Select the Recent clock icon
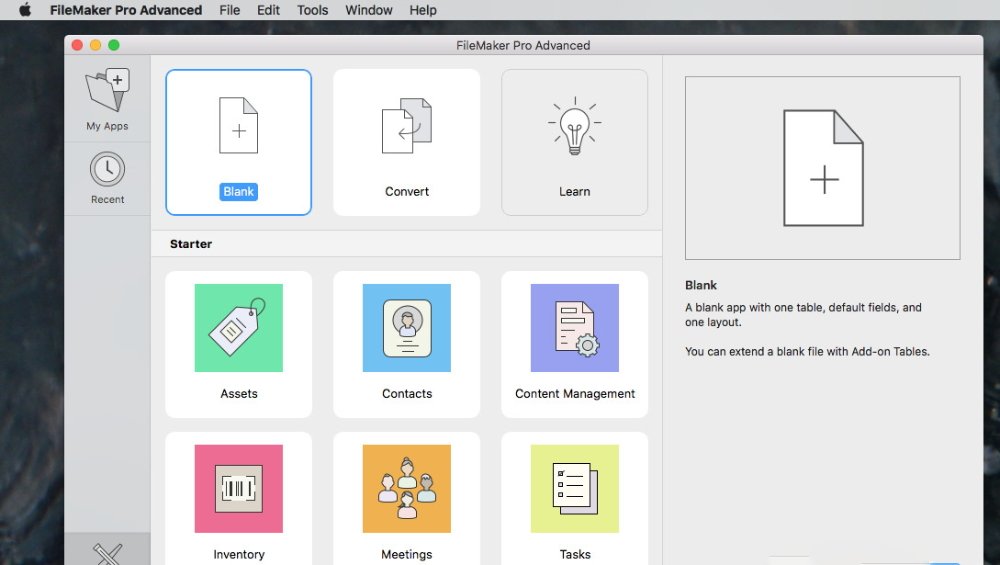 (107, 169)
